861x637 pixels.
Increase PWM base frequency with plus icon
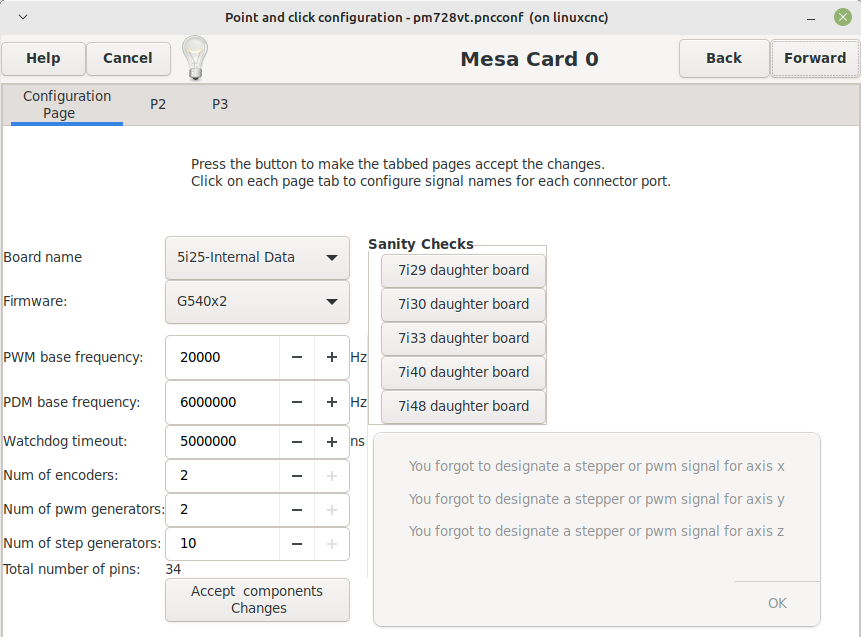point(332,357)
